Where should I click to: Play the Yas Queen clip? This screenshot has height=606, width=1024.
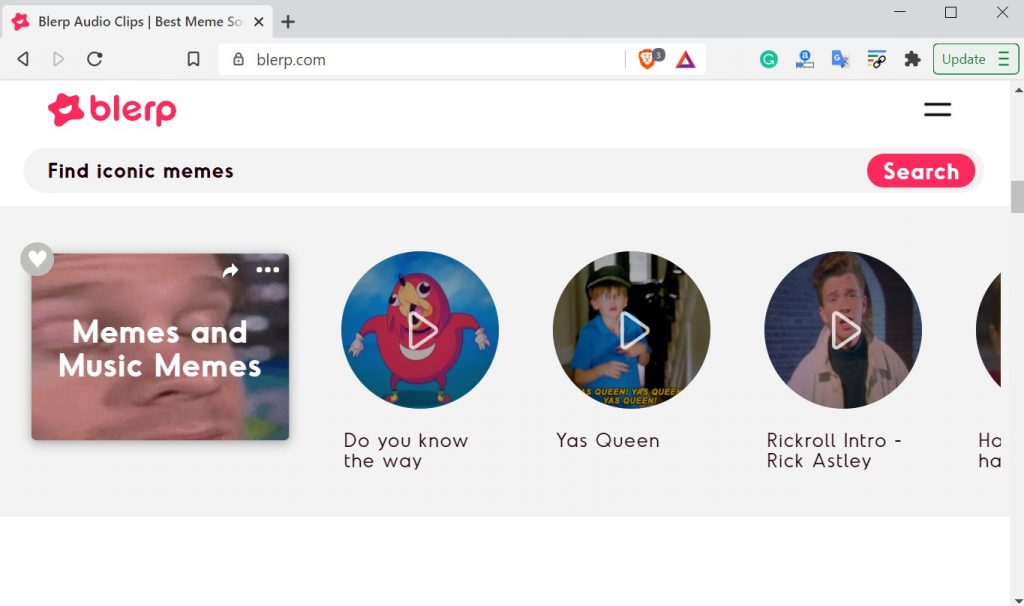coord(632,330)
